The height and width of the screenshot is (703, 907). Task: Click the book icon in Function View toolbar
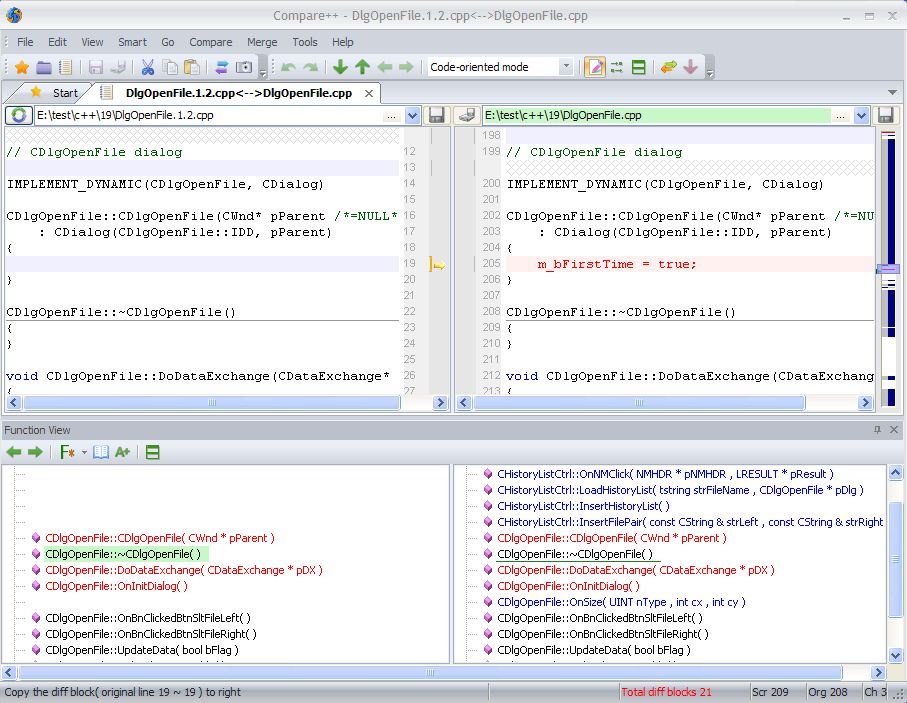click(x=101, y=451)
